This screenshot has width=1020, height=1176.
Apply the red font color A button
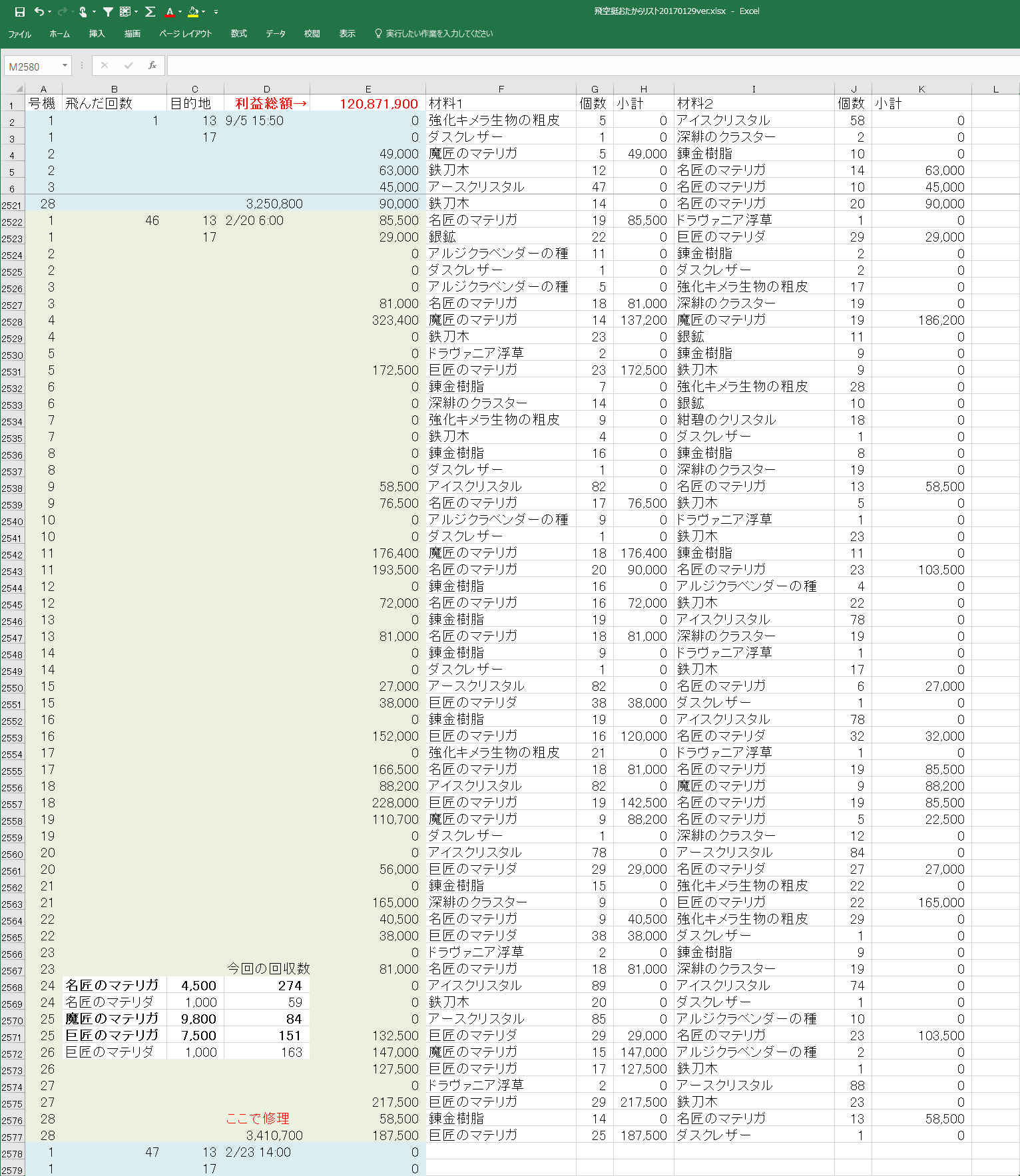pos(170,12)
